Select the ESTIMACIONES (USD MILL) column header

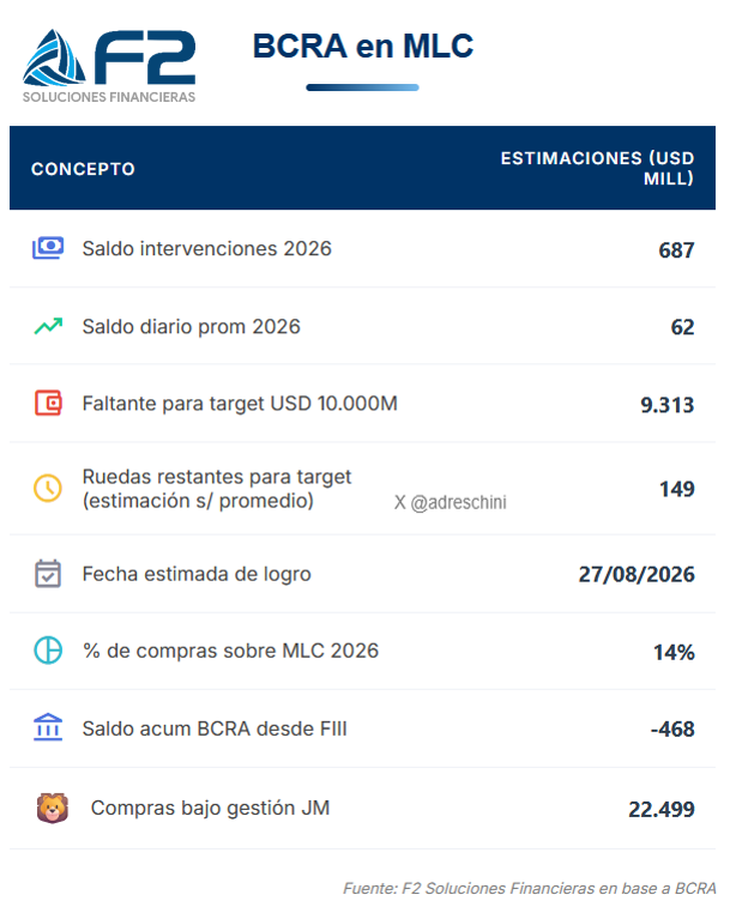point(597,168)
